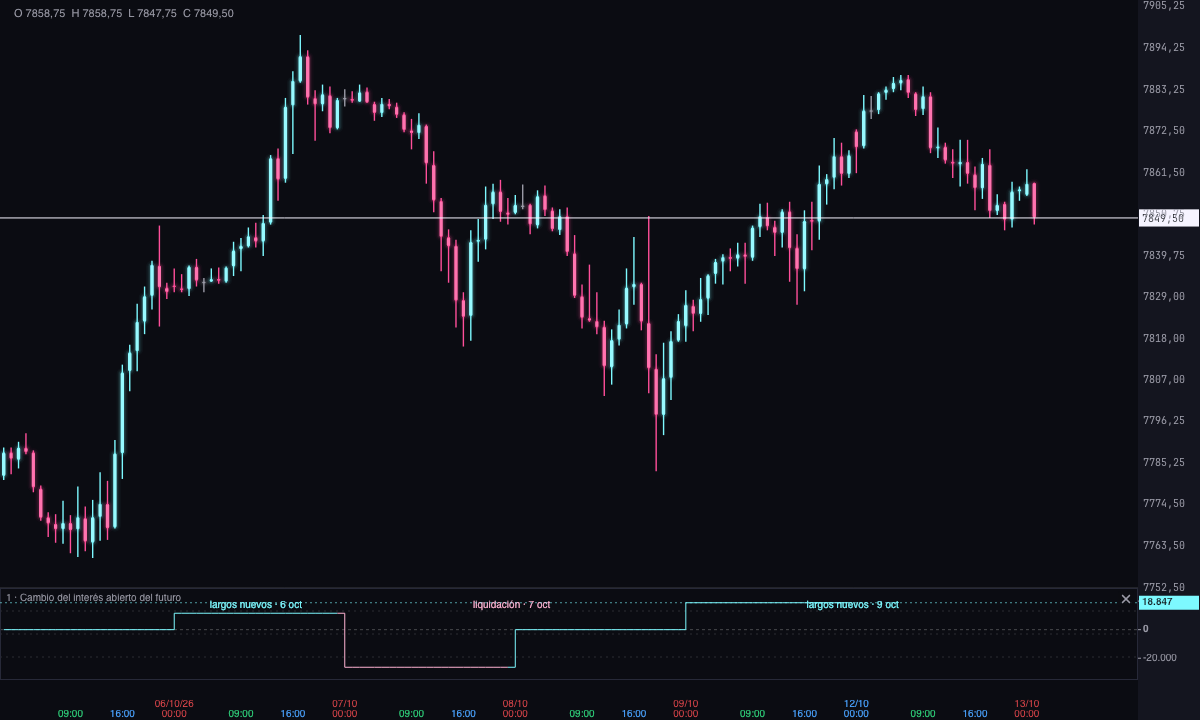Click the 7894,25 price axis label

(1164, 48)
